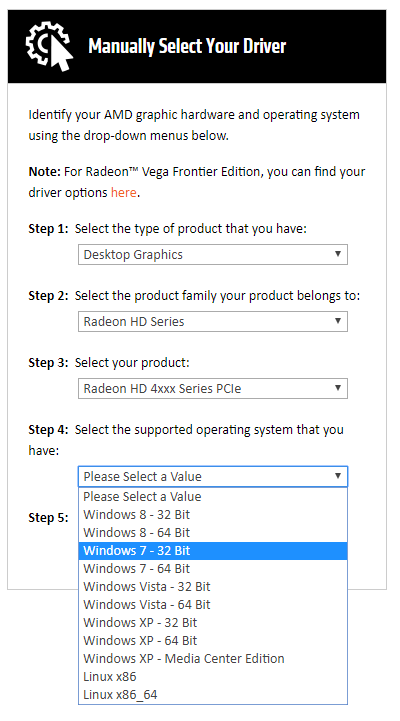Select Windows 8 - 32 Bit option
The image size is (400, 721).
(x=213, y=515)
